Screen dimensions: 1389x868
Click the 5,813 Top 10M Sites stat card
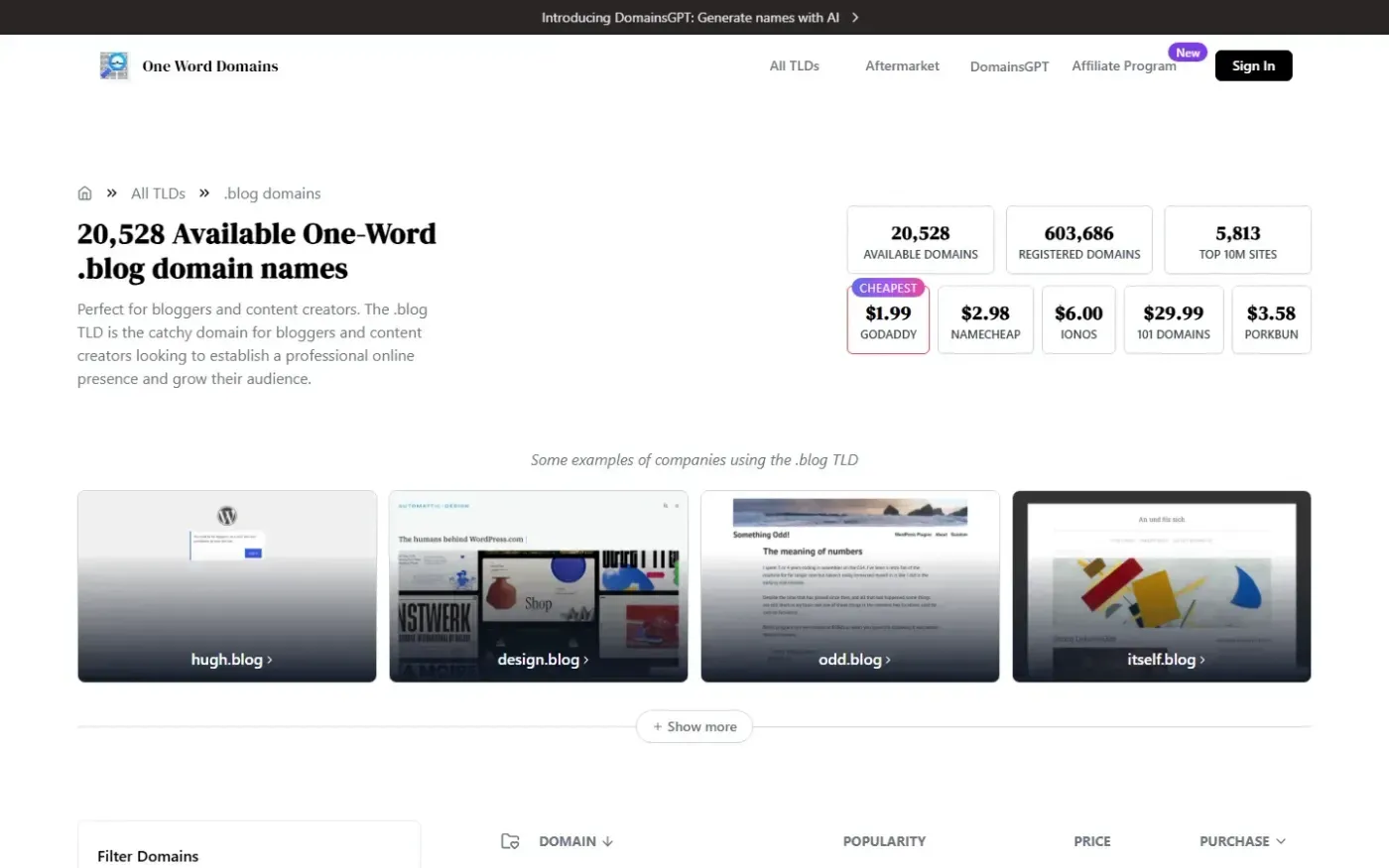tap(1238, 240)
